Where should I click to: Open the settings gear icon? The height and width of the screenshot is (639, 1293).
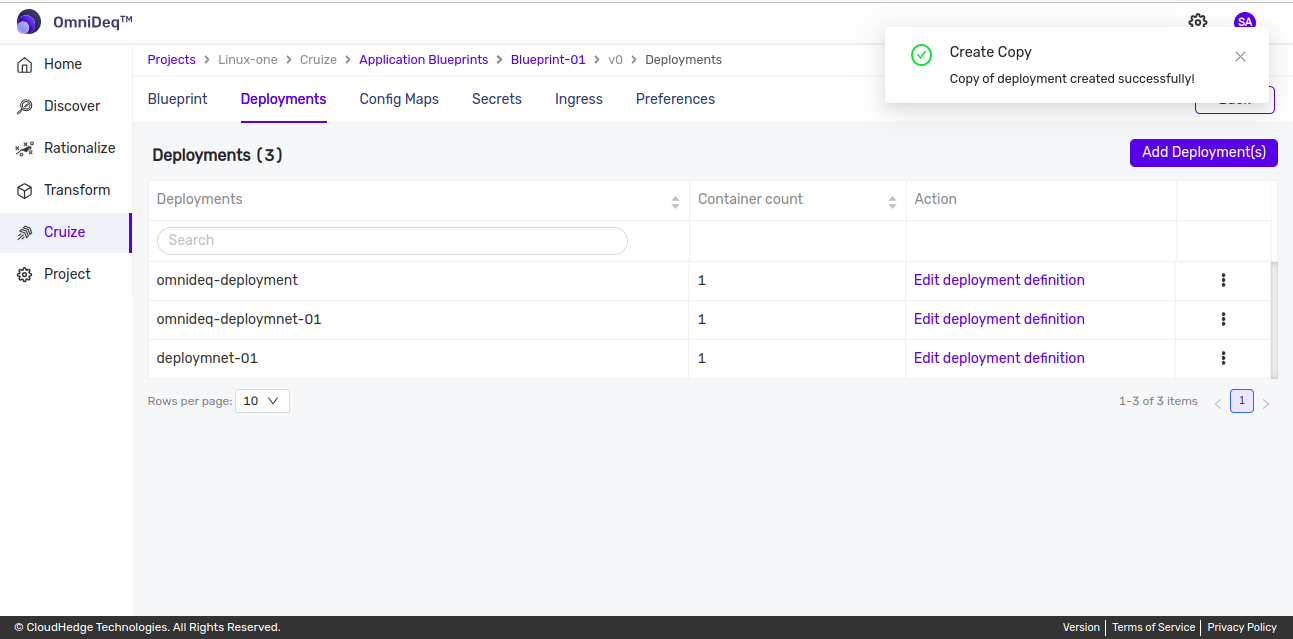click(1197, 22)
